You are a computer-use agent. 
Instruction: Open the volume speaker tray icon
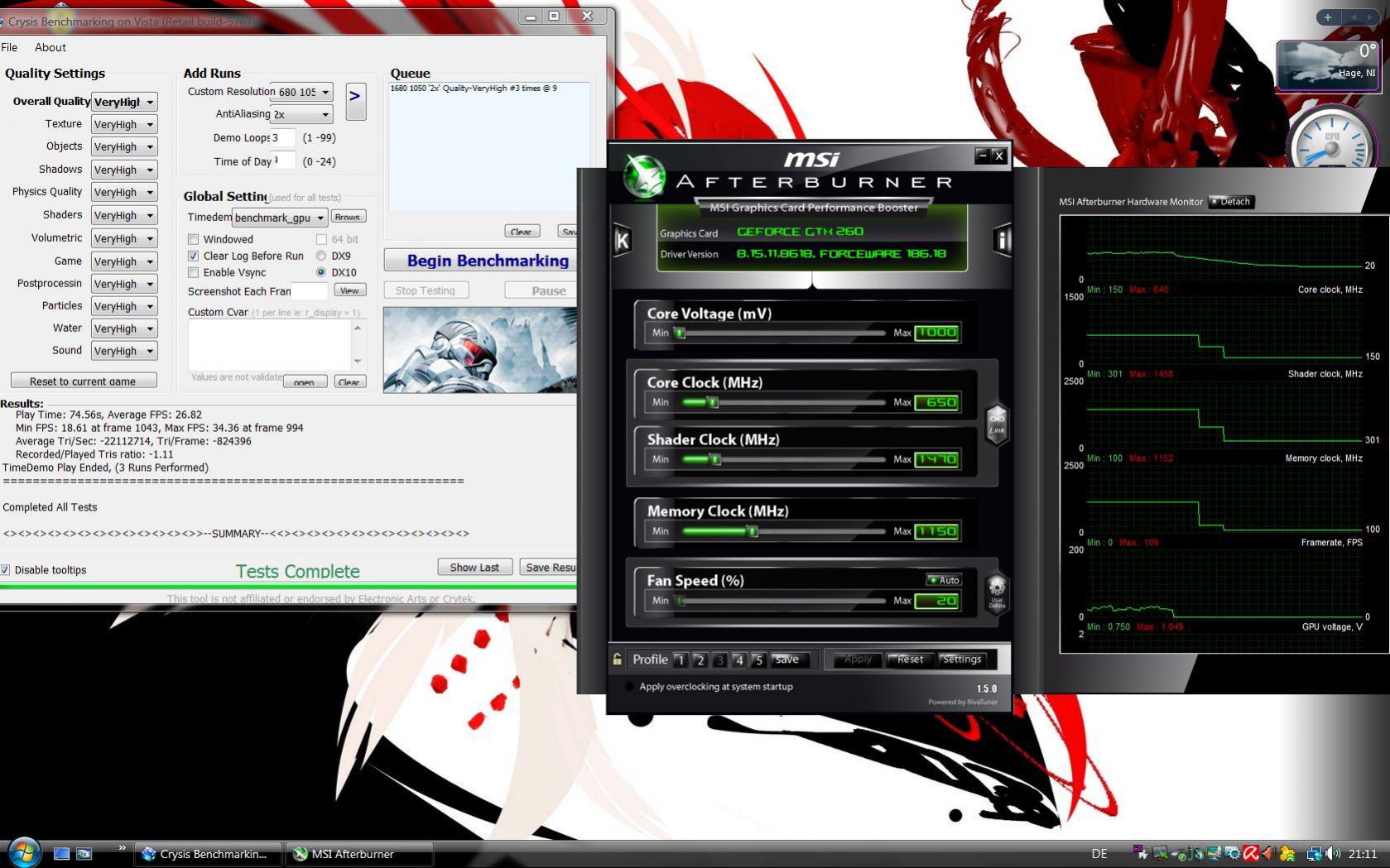(1333, 853)
